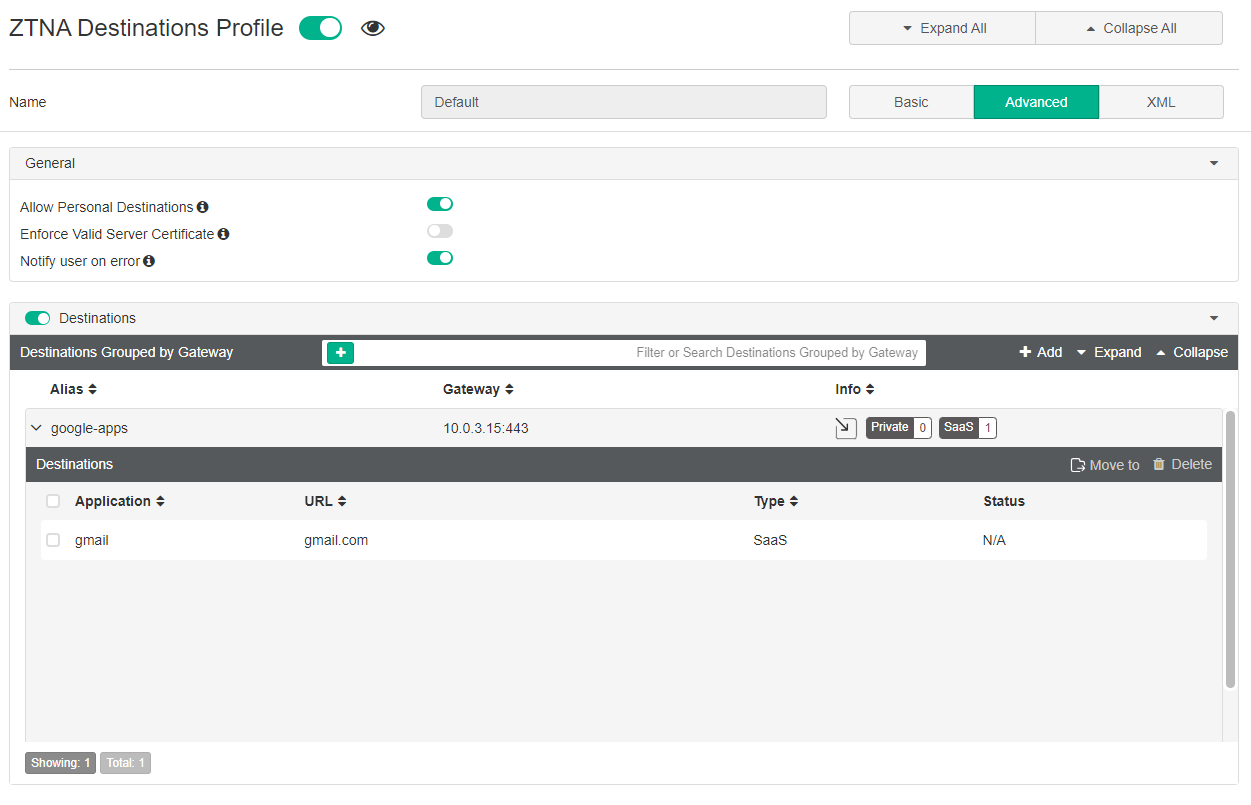Check the gmail destination row checkbox

click(x=52, y=539)
